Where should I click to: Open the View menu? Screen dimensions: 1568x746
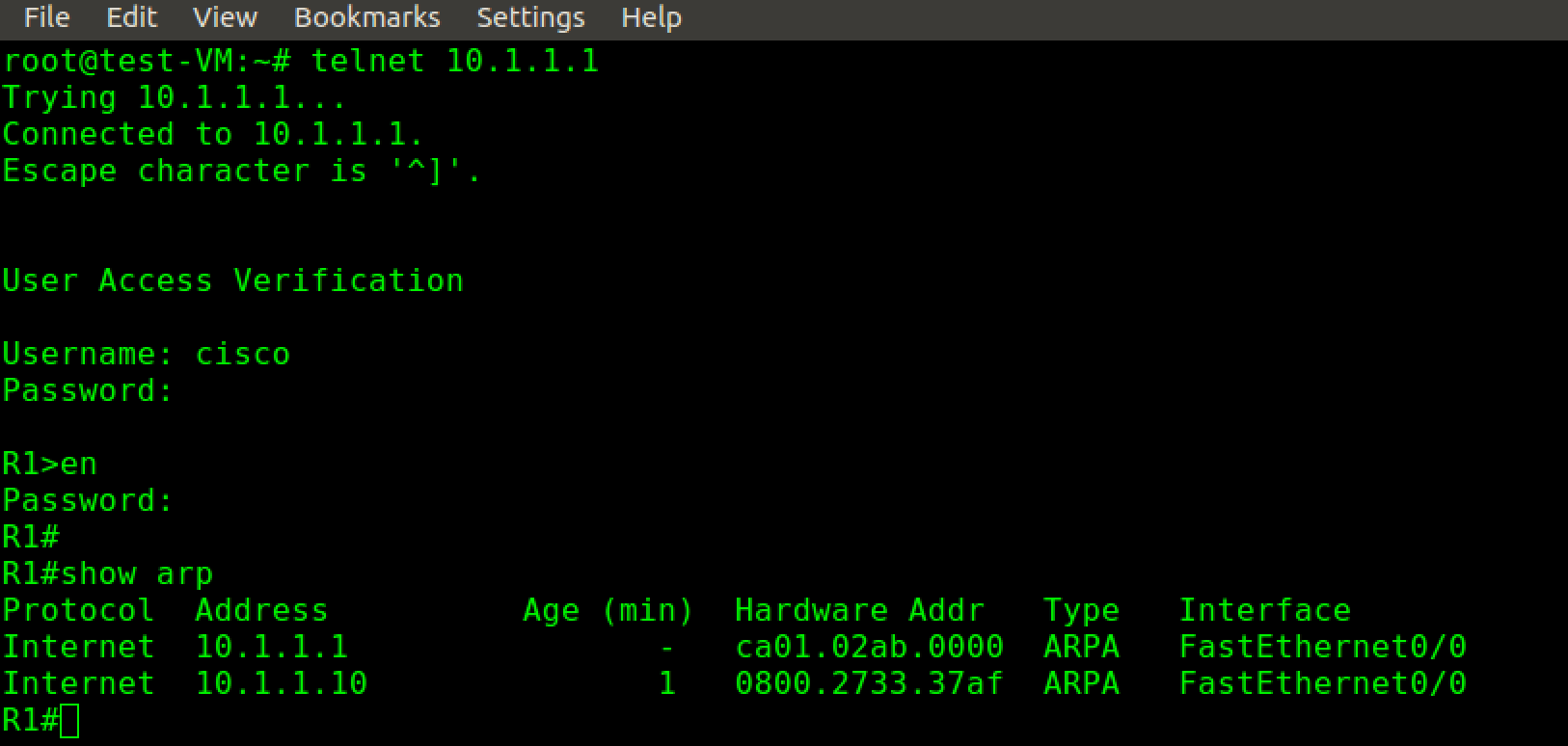pyautogui.click(x=225, y=17)
